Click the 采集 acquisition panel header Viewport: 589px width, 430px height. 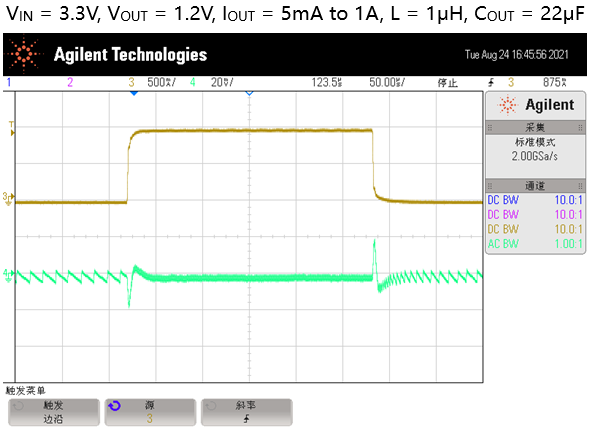(x=535, y=127)
